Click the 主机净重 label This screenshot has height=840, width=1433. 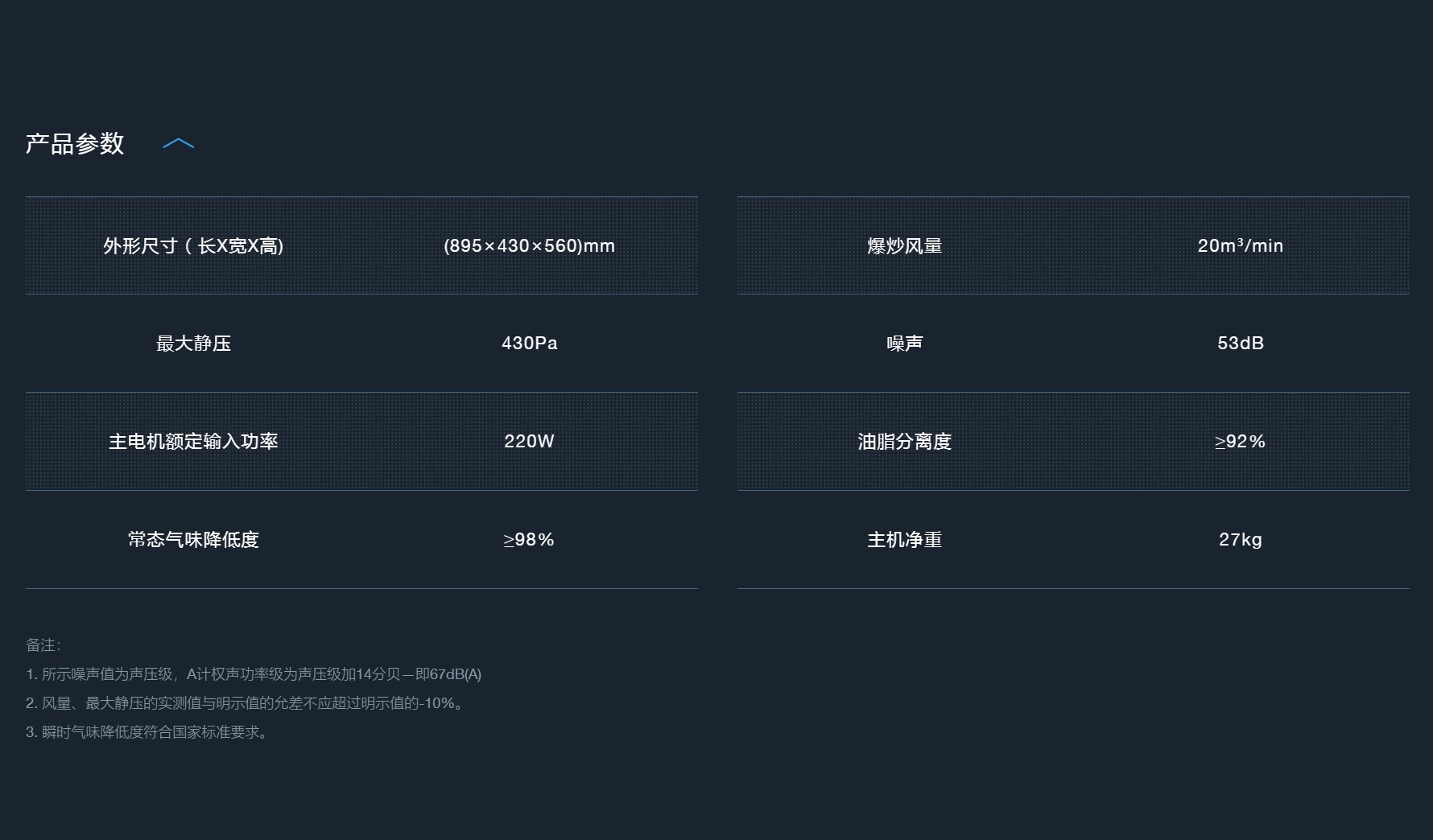point(904,540)
